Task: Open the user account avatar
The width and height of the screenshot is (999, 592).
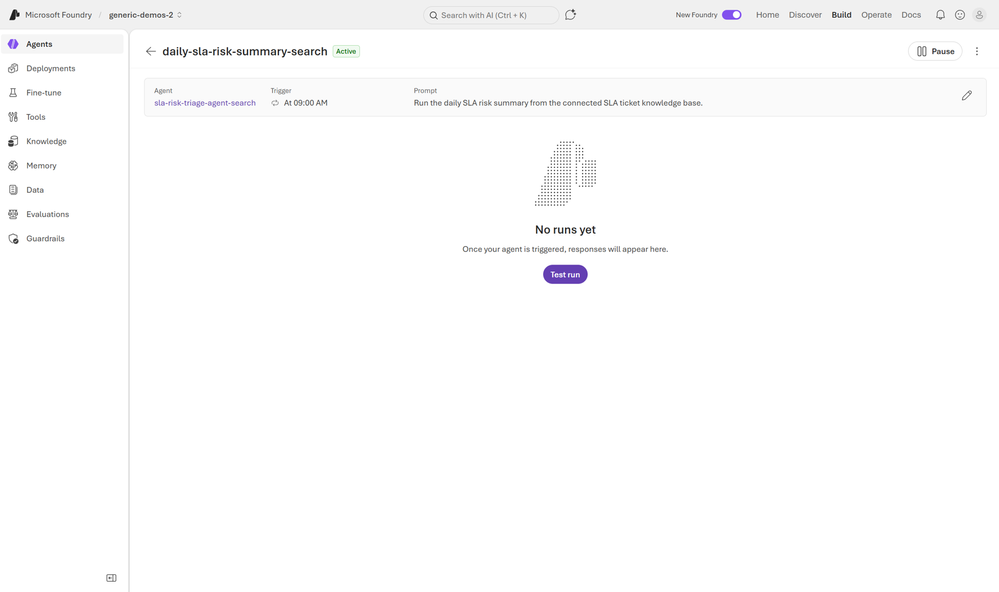Action: 979,15
